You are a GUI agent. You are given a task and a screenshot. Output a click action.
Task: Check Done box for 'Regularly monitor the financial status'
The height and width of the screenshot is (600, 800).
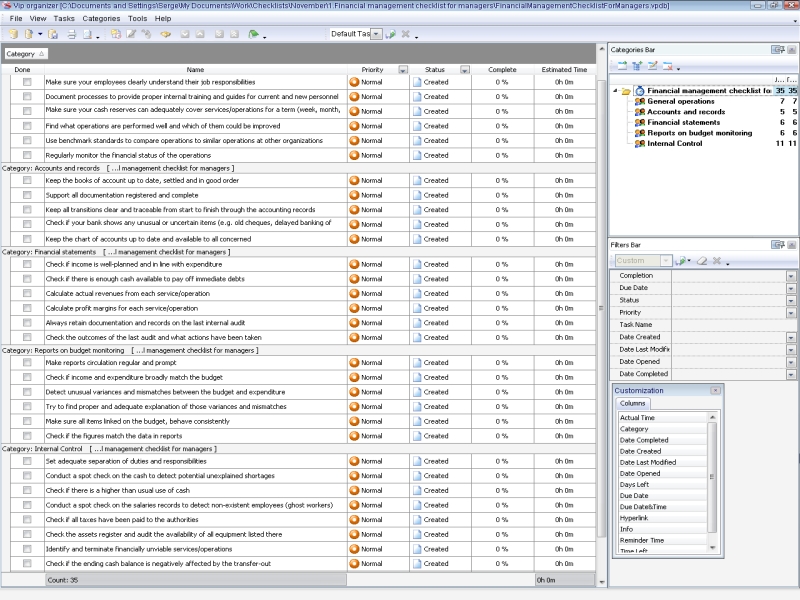[x=27, y=156]
